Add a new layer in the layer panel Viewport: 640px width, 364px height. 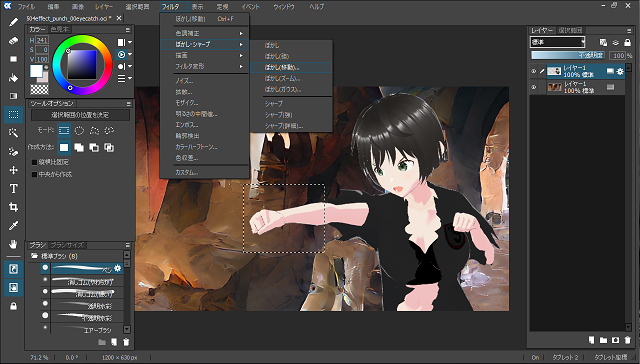(591, 340)
